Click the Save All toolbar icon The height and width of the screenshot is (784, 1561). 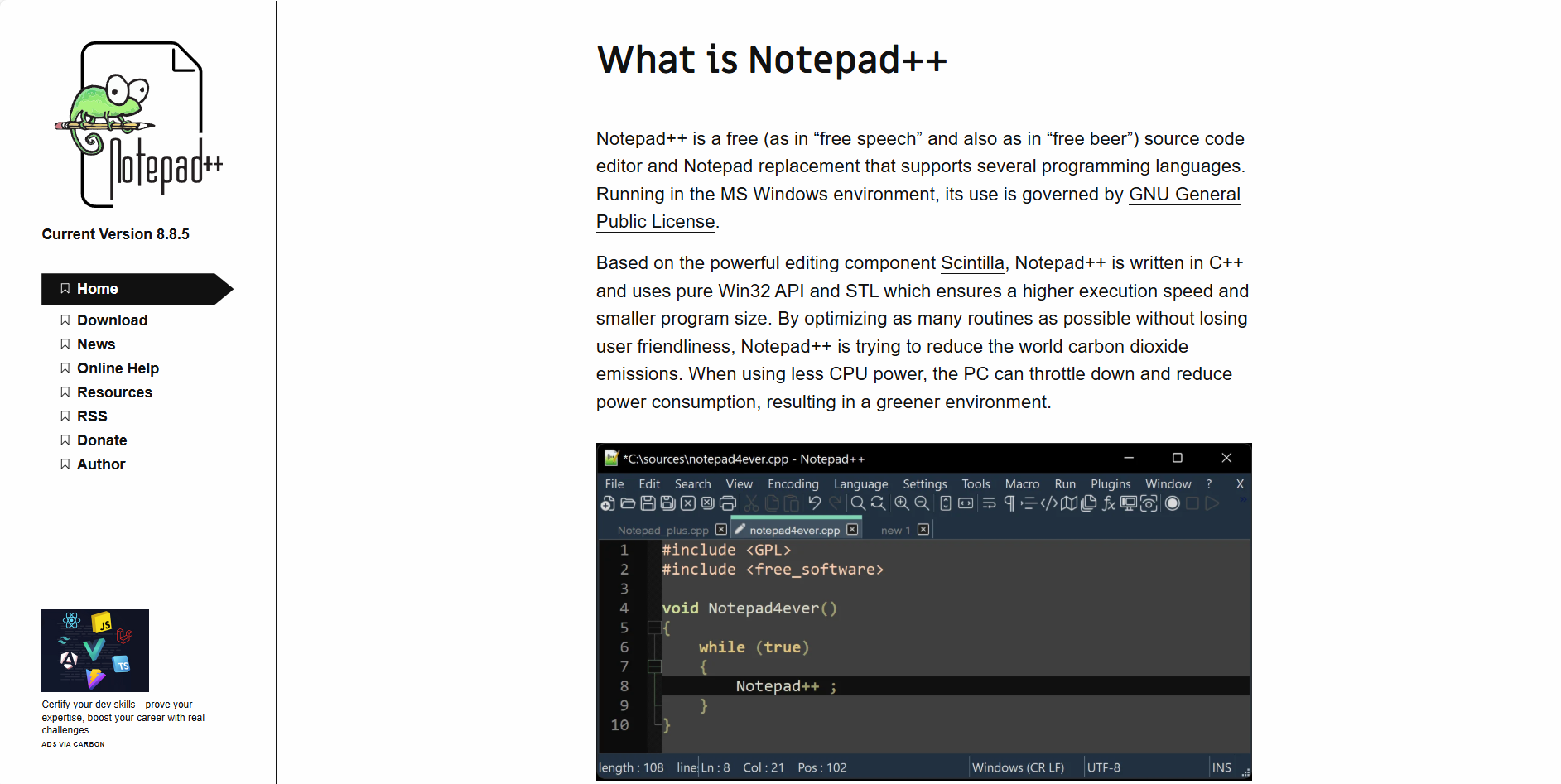668,503
